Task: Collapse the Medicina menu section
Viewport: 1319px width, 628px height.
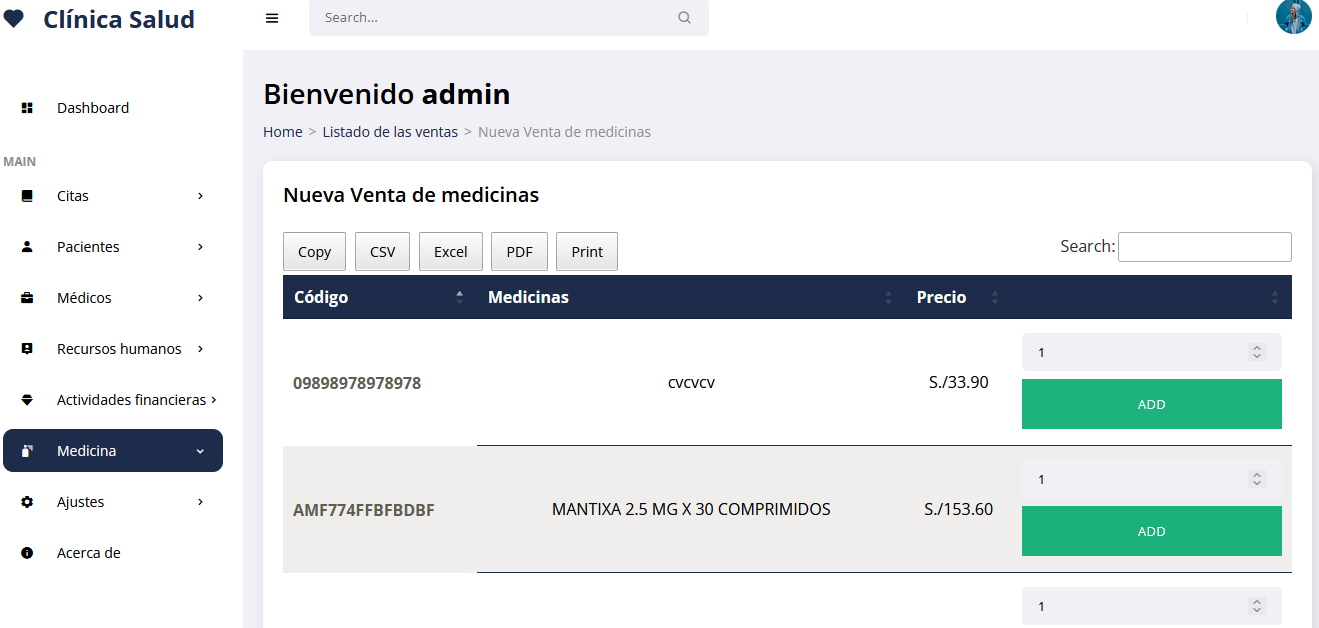Action: point(200,451)
